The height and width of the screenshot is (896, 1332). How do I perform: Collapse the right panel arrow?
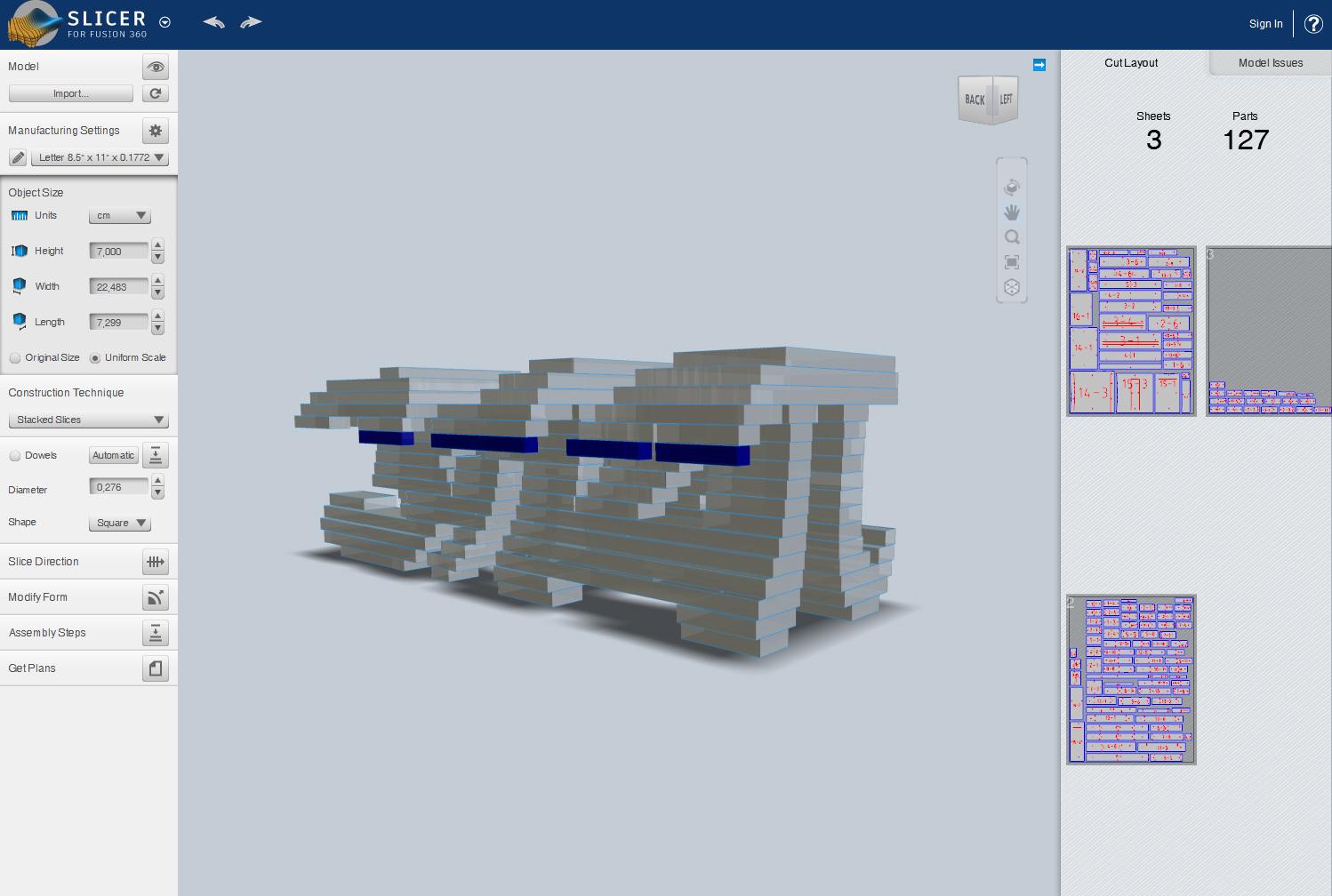pos(1039,65)
